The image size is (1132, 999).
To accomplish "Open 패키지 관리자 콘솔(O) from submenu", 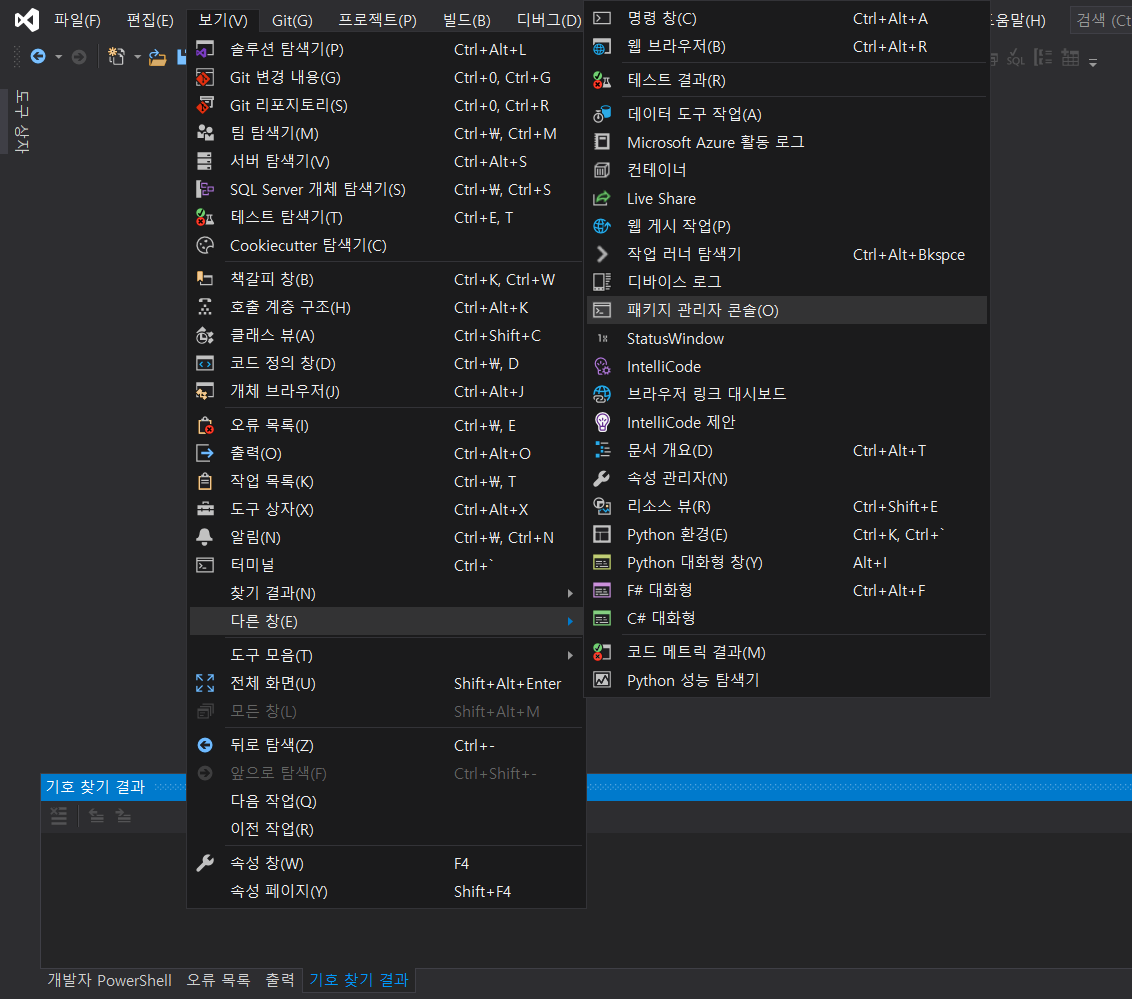I will [x=786, y=310].
